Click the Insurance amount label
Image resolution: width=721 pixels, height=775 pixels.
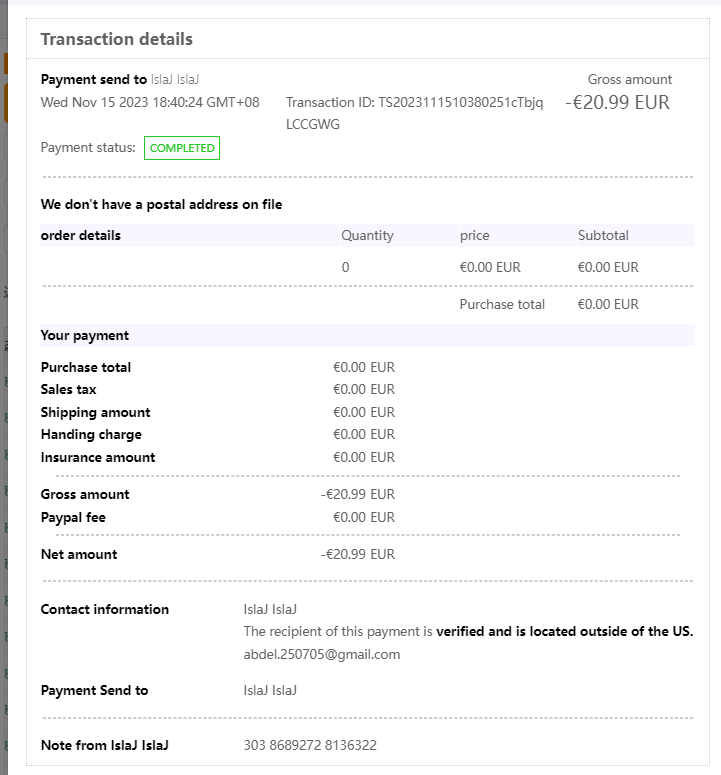98,457
